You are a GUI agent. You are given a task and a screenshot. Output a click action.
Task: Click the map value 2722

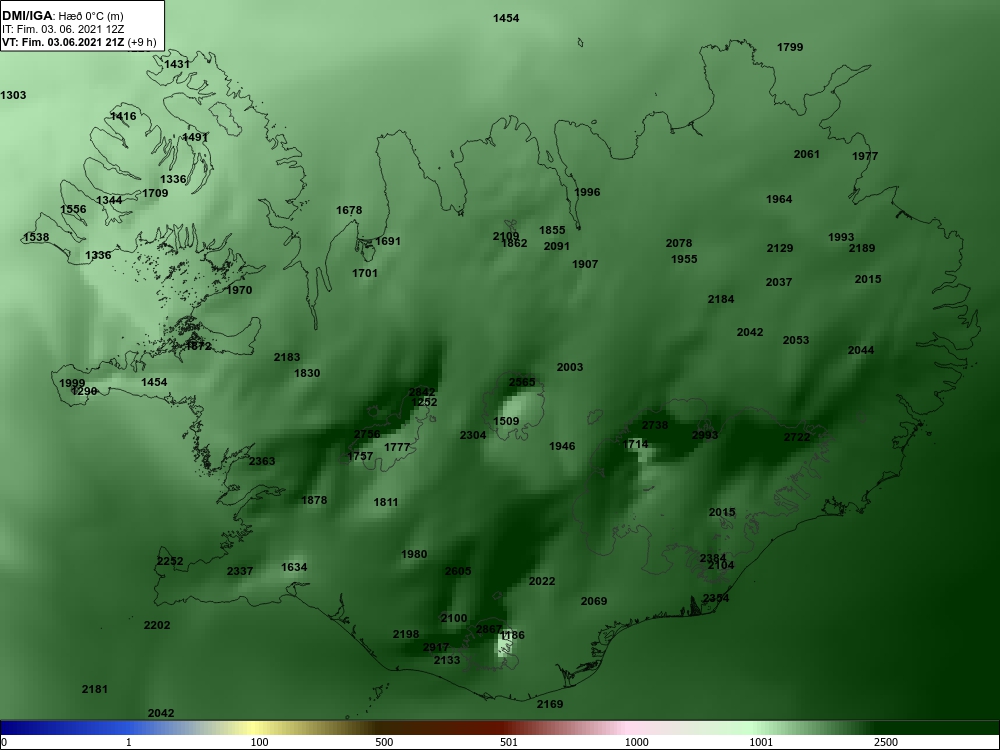(797, 437)
